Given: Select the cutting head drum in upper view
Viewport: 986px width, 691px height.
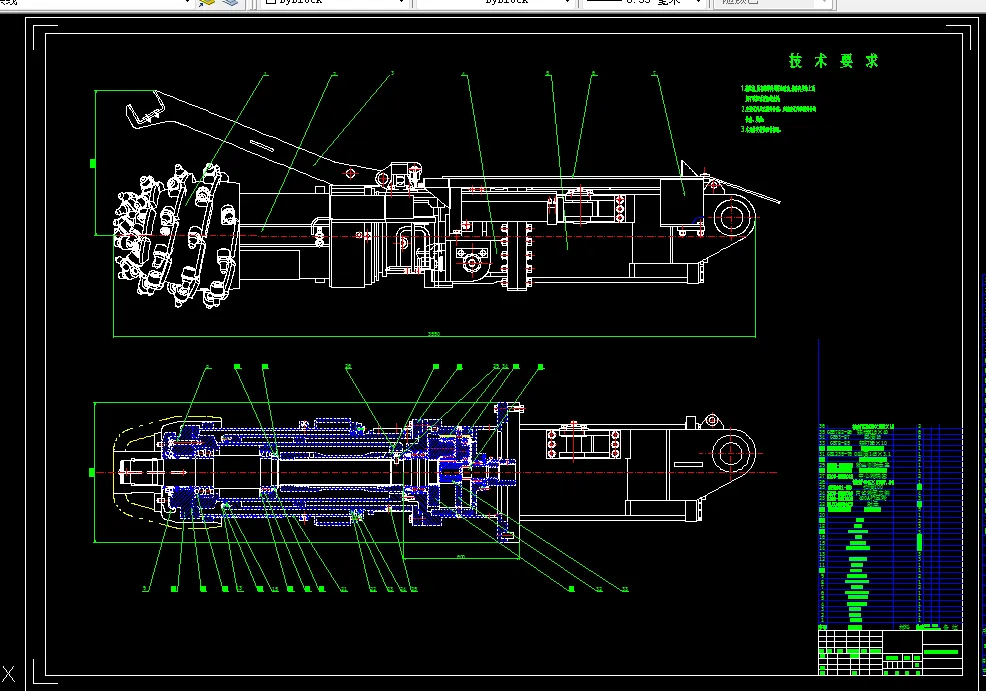Looking at the screenshot, I should click(x=176, y=236).
